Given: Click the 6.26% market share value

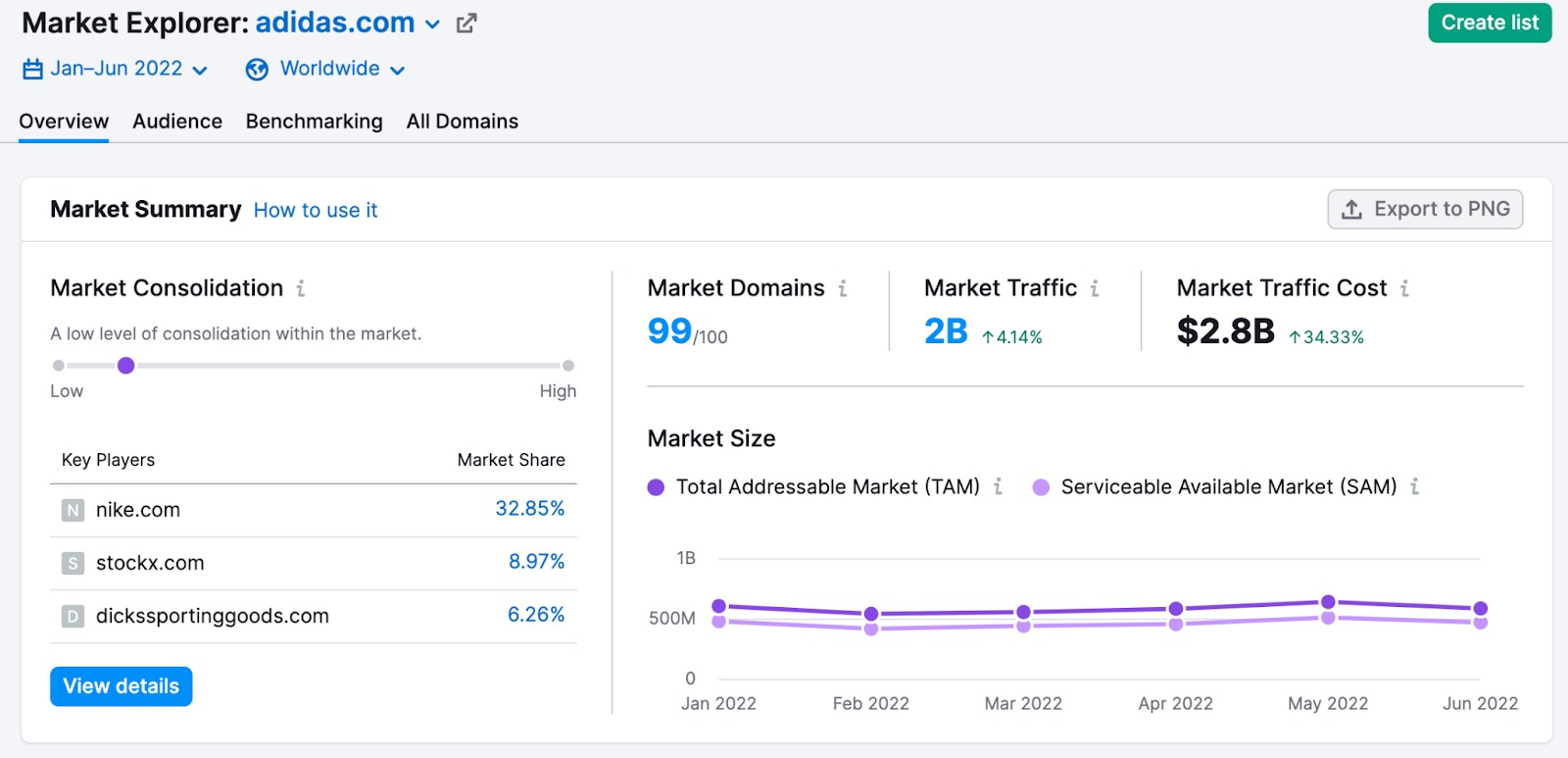Looking at the screenshot, I should click(x=536, y=614).
